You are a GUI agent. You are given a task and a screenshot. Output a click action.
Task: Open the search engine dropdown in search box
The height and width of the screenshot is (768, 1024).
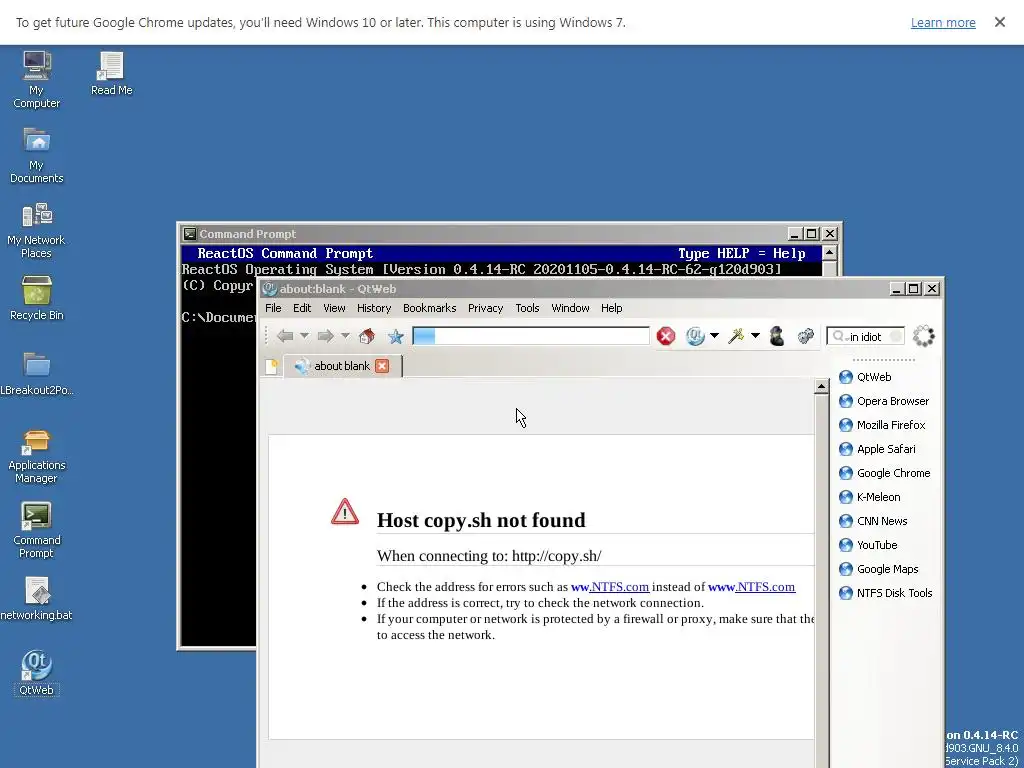point(840,337)
